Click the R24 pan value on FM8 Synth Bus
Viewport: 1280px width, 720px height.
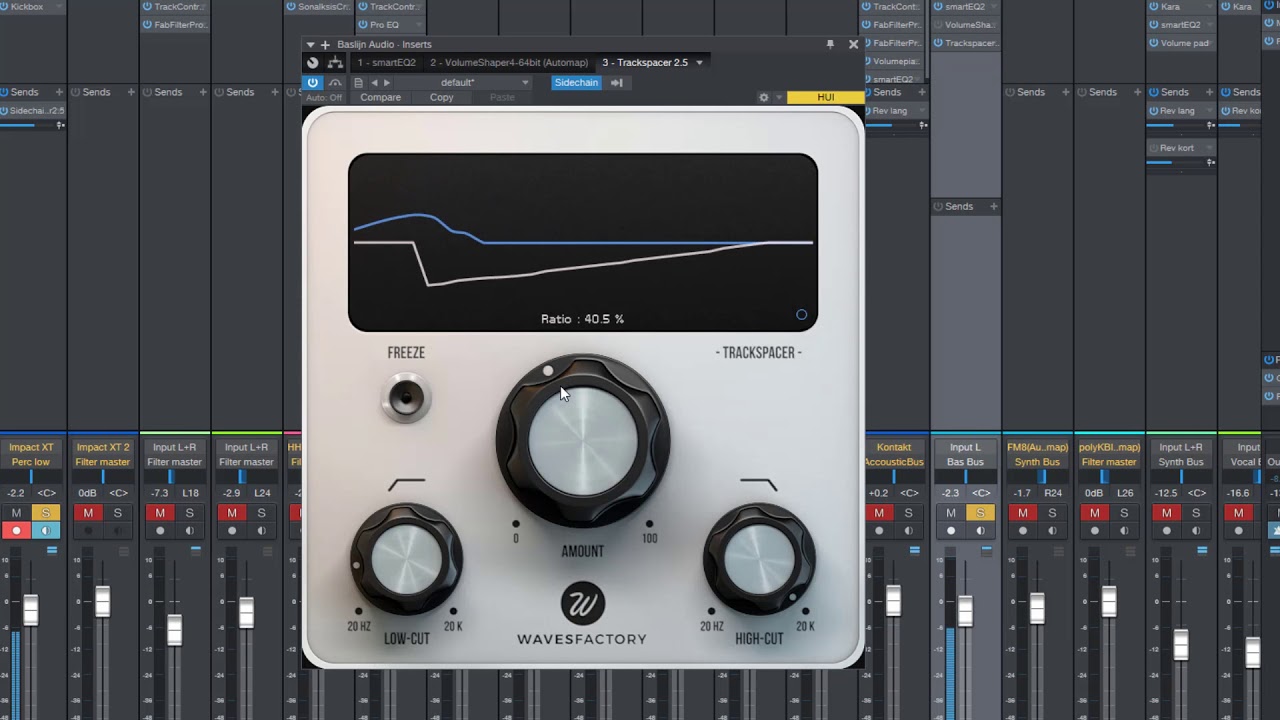[1052, 493]
